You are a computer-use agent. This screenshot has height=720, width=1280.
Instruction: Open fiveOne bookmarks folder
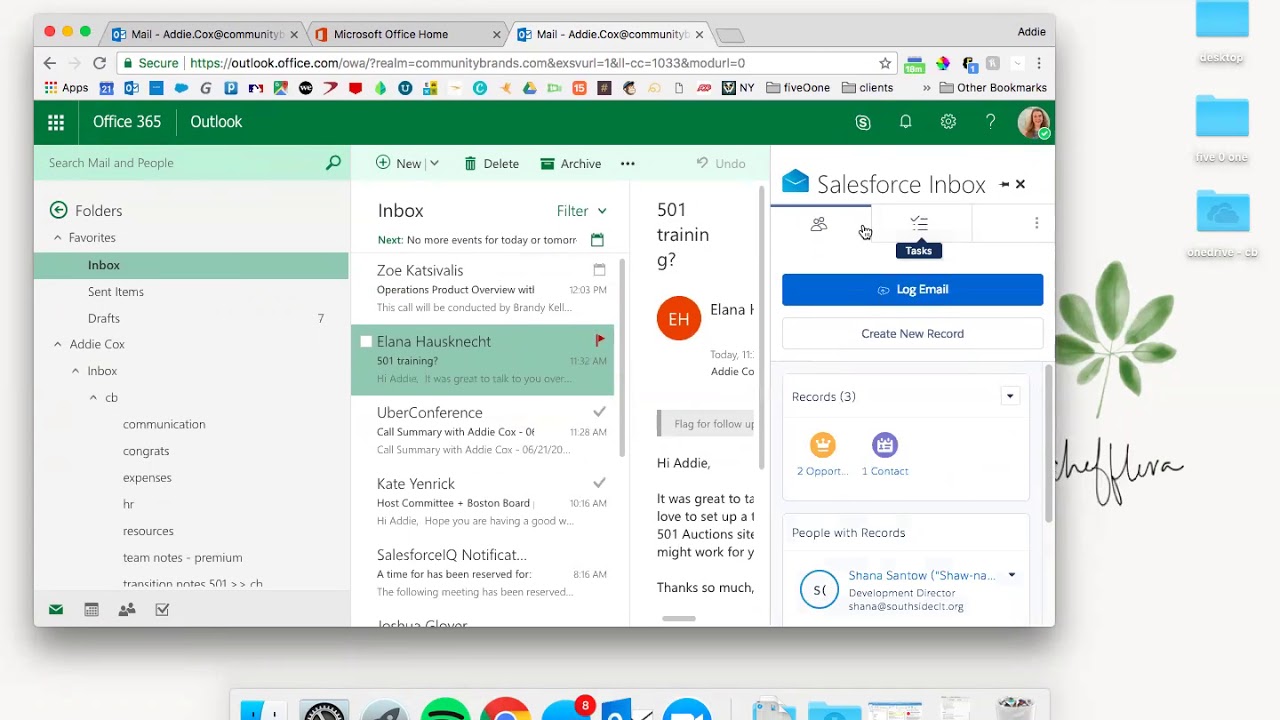point(798,88)
